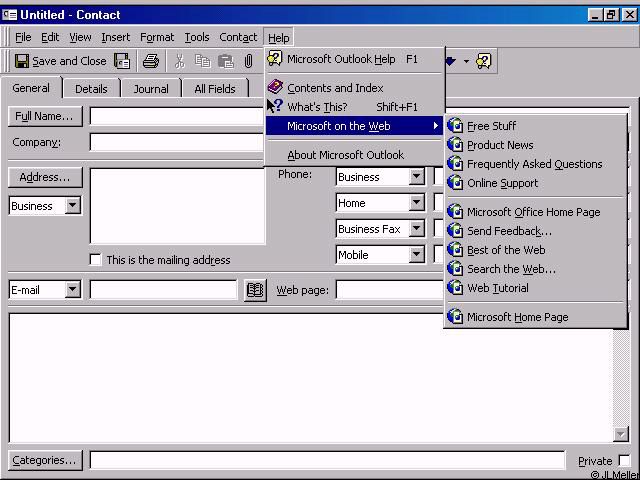
Task: Click the save-and-new contact icon
Action: click(122, 61)
